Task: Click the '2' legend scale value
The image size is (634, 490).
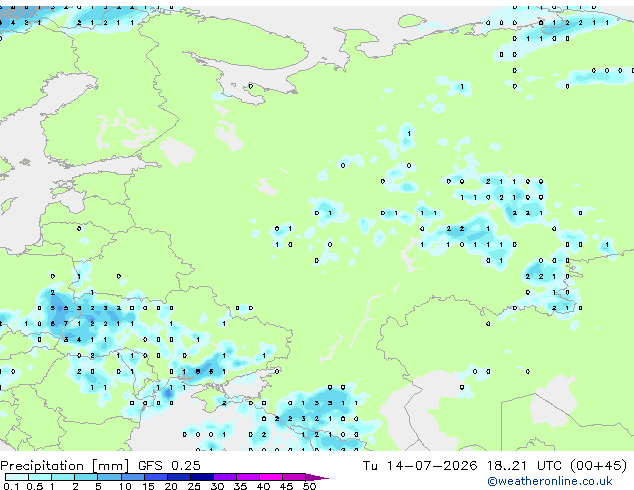Action: tap(75, 486)
